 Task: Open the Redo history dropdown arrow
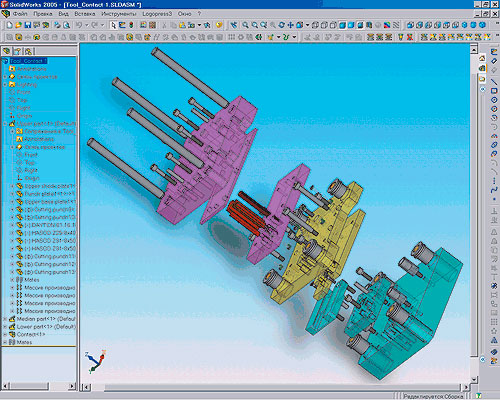(x=102, y=25)
